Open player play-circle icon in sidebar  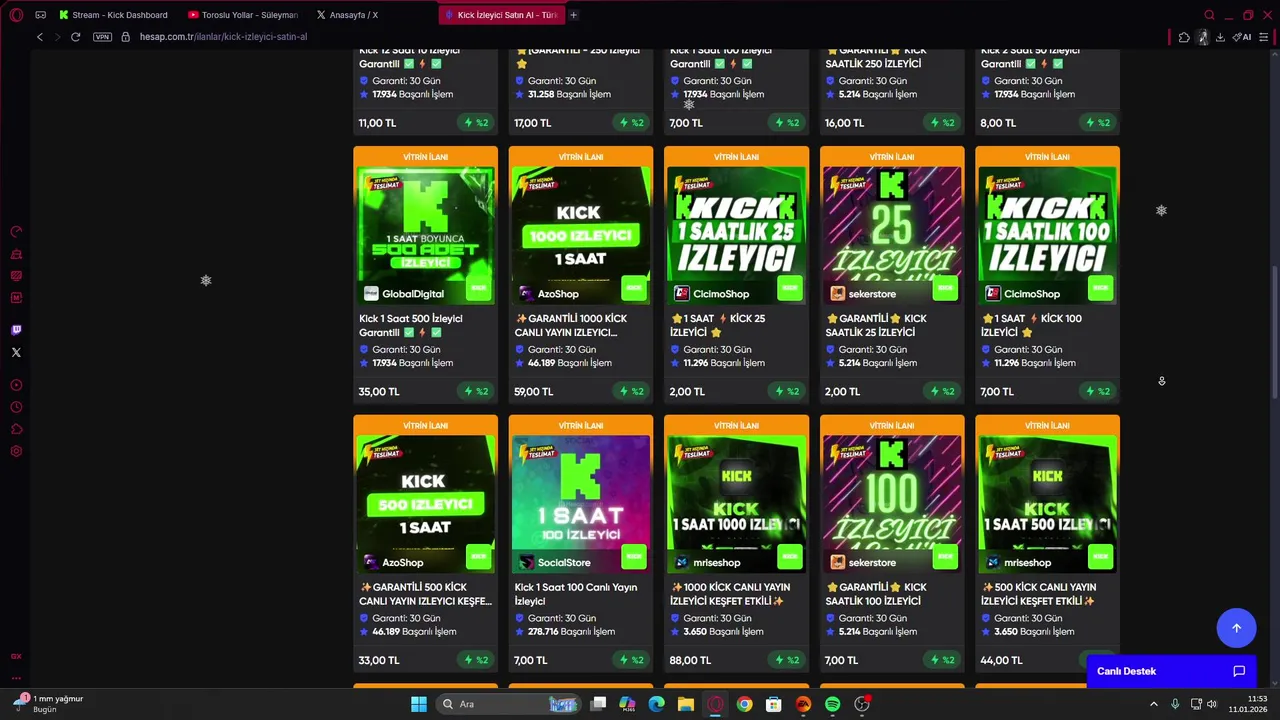click(16, 385)
